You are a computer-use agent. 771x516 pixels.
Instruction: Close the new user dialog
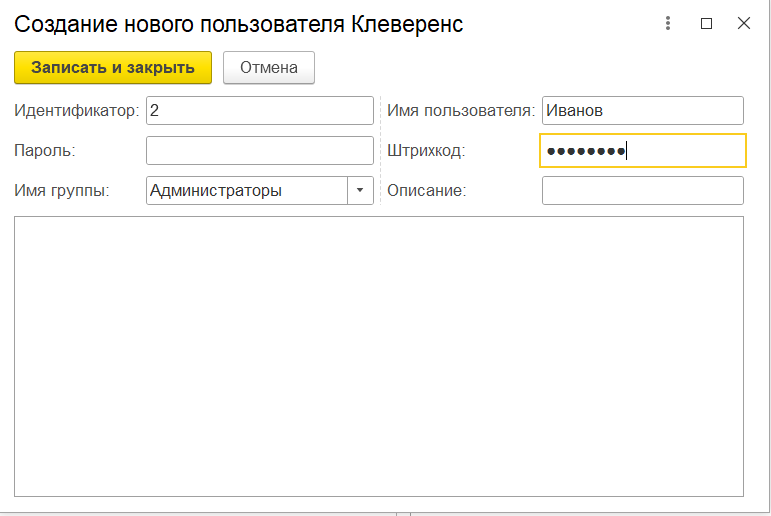pos(743,23)
